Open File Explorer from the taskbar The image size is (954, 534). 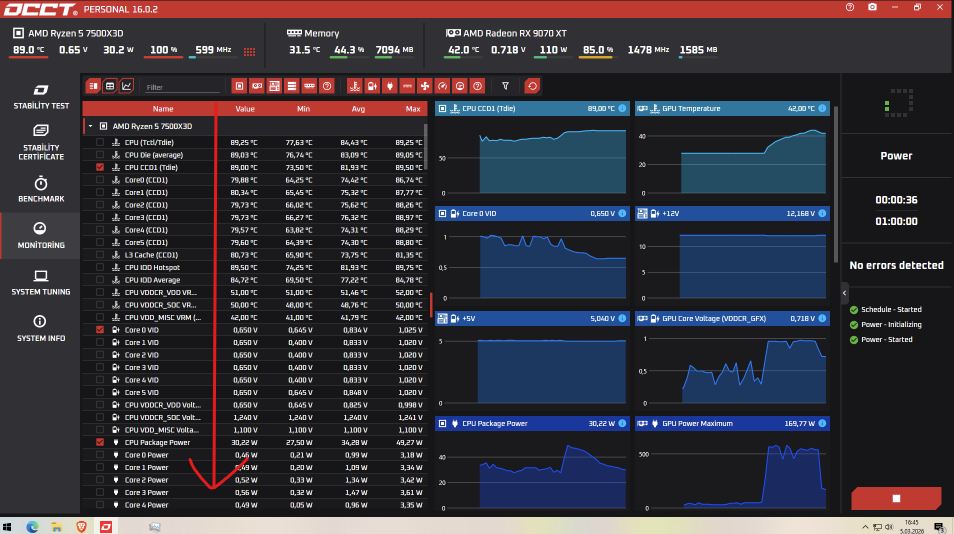tap(57, 527)
